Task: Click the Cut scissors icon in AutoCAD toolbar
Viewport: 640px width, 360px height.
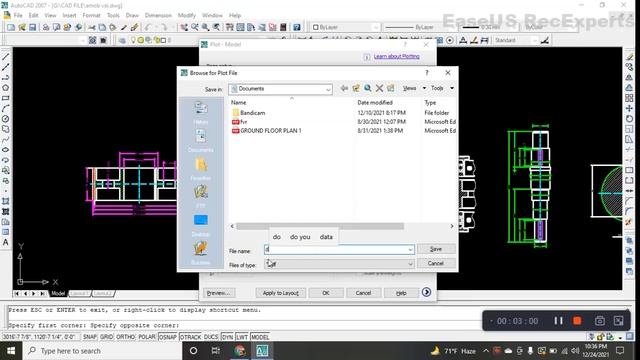Action: [x=92, y=27]
